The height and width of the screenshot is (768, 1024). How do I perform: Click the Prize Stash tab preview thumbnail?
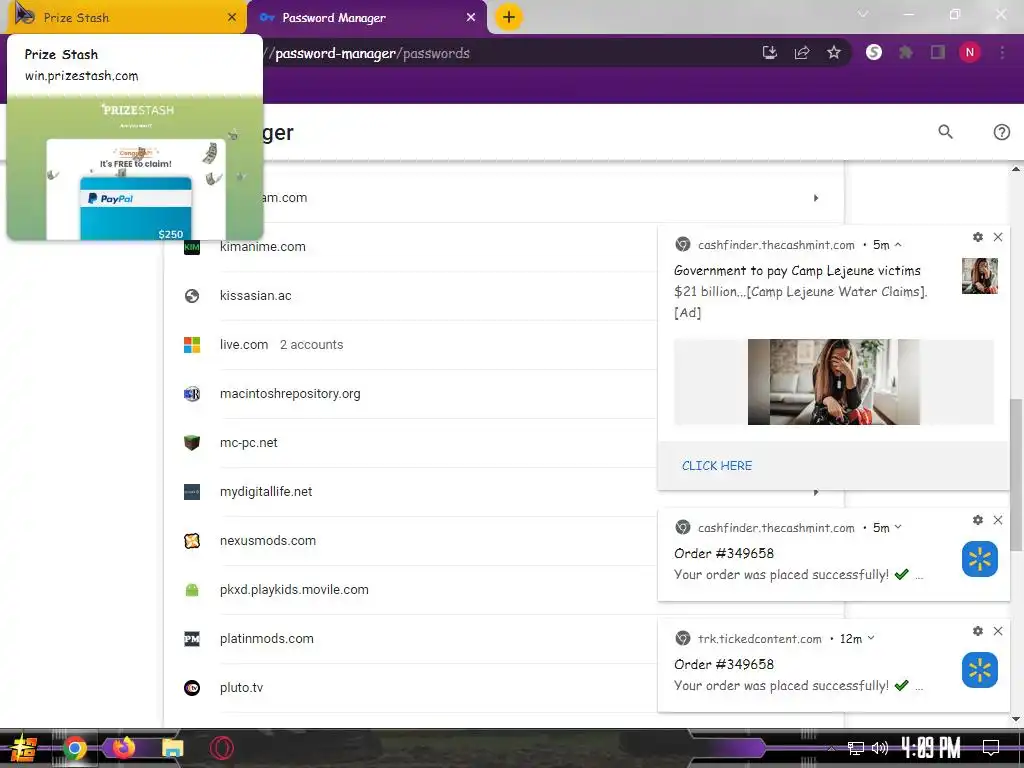pyautogui.click(x=135, y=168)
